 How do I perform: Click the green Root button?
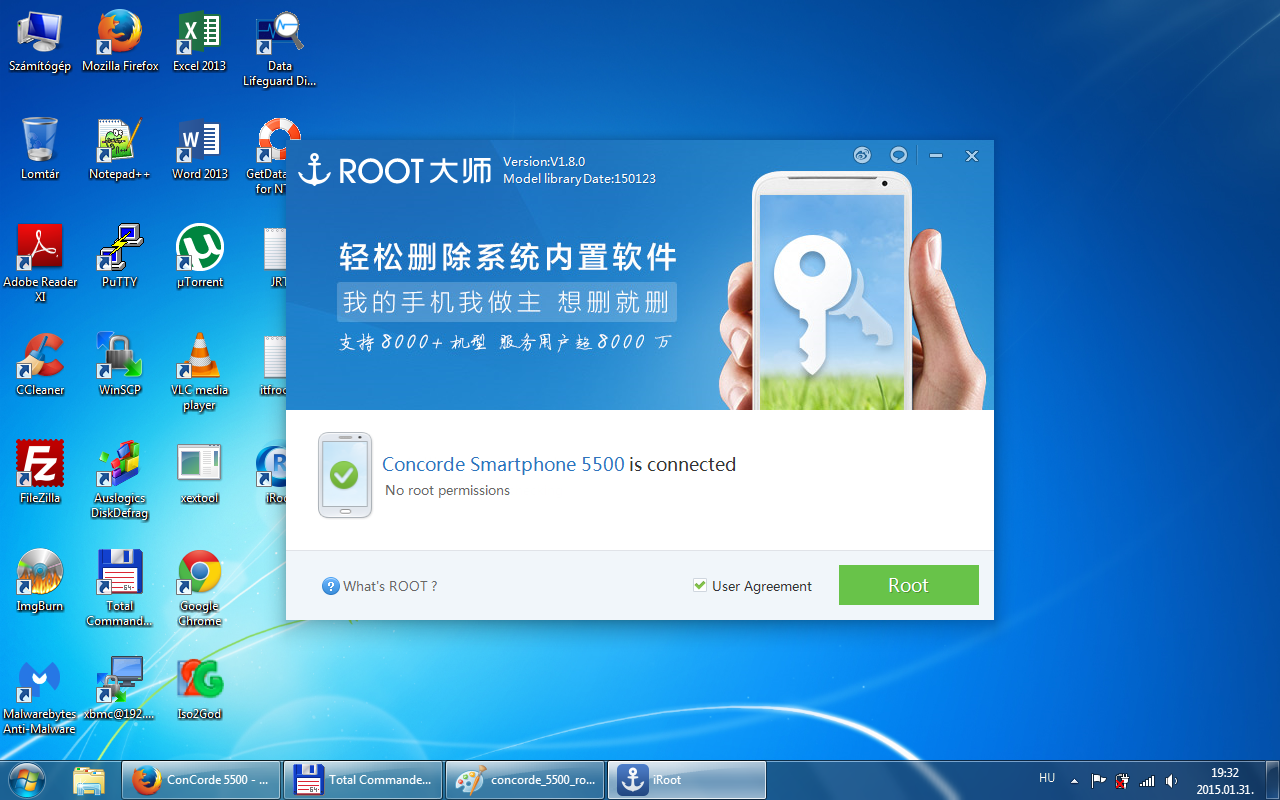tap(908, 585)
